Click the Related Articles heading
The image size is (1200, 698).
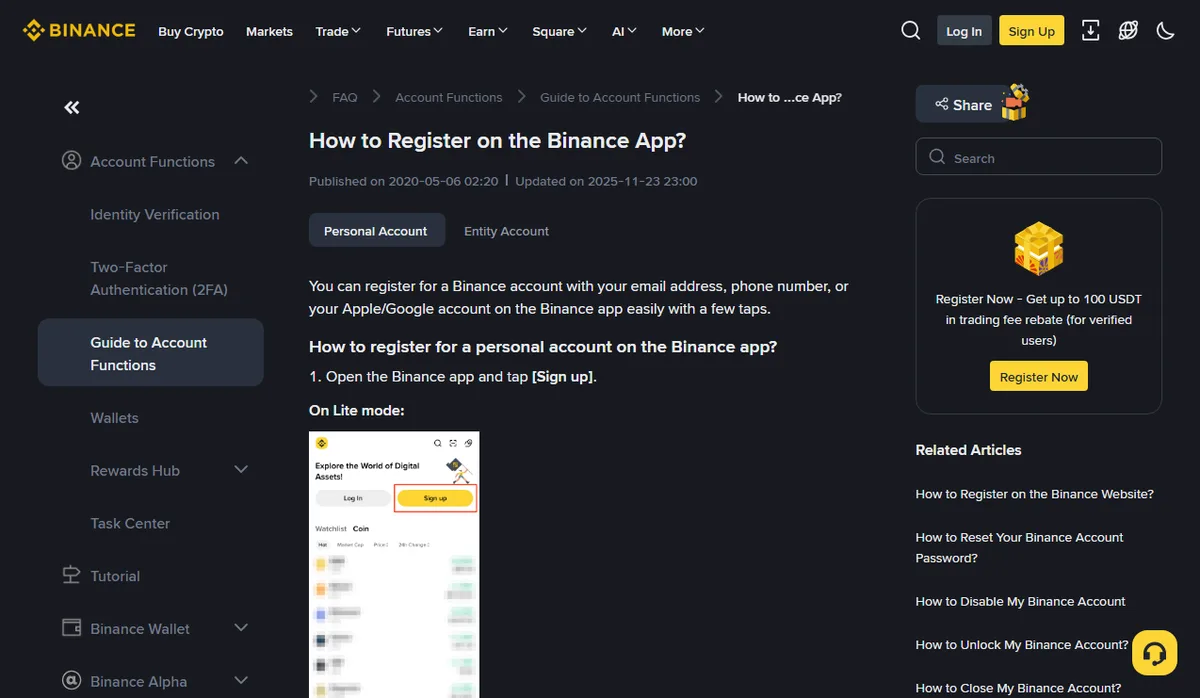[969, 450]
